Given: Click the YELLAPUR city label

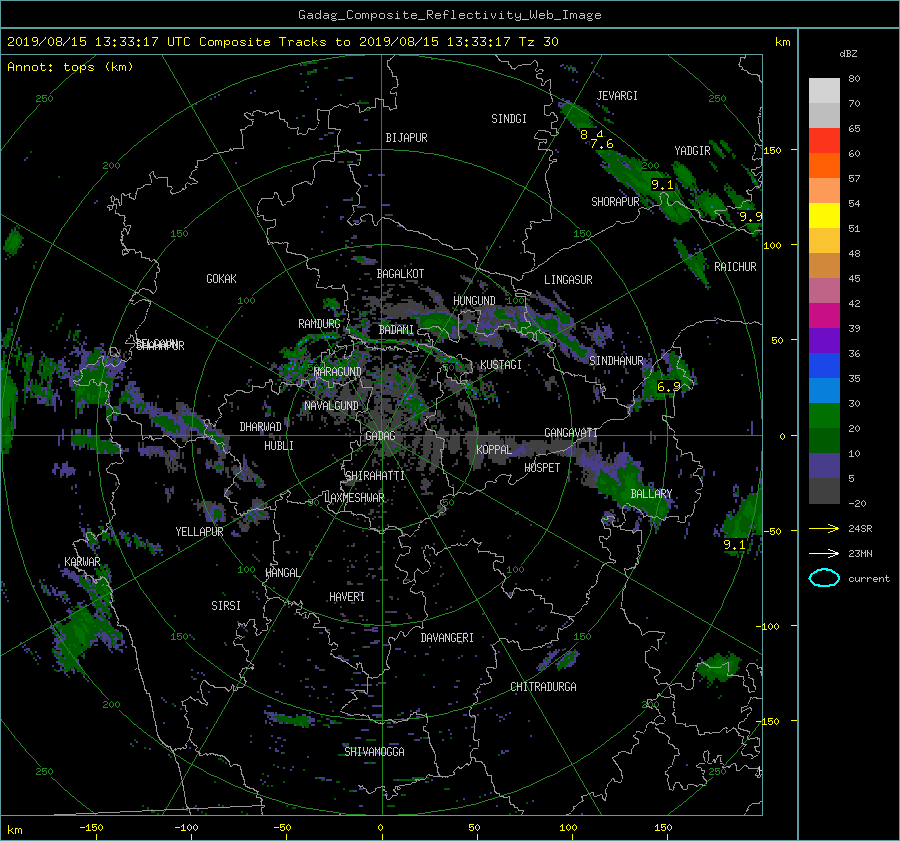Looking at the screenshot, I should [x=199, y=532].
